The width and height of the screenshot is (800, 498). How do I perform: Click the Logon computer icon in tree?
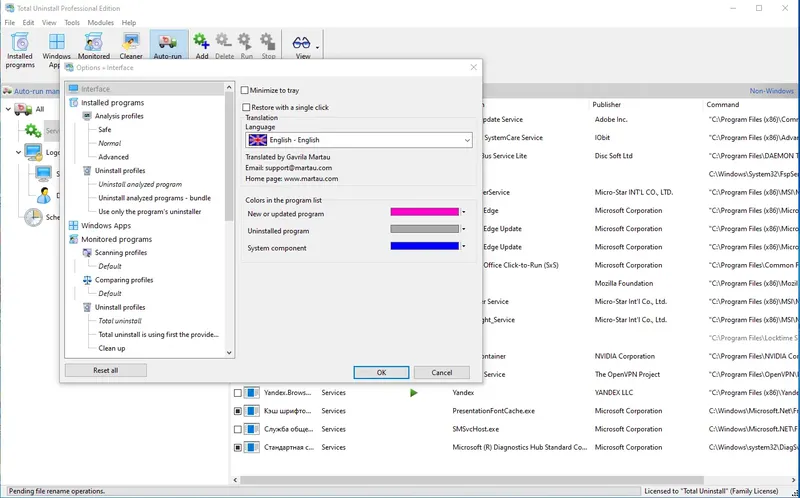[x=33, y=153]
